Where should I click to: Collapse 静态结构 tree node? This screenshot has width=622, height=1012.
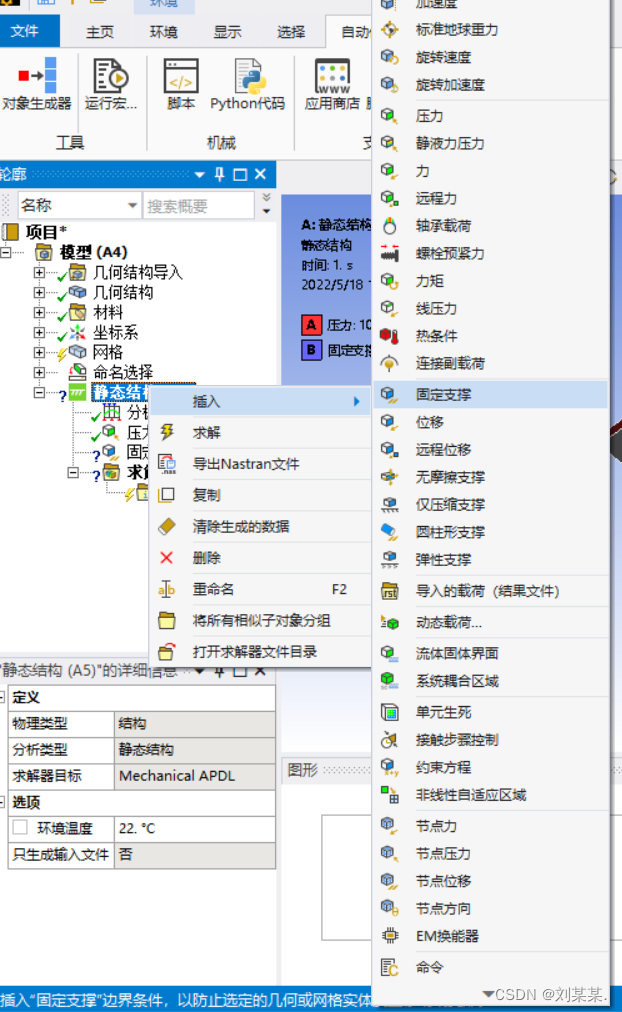pyautogui.click(x=39, y=392)
